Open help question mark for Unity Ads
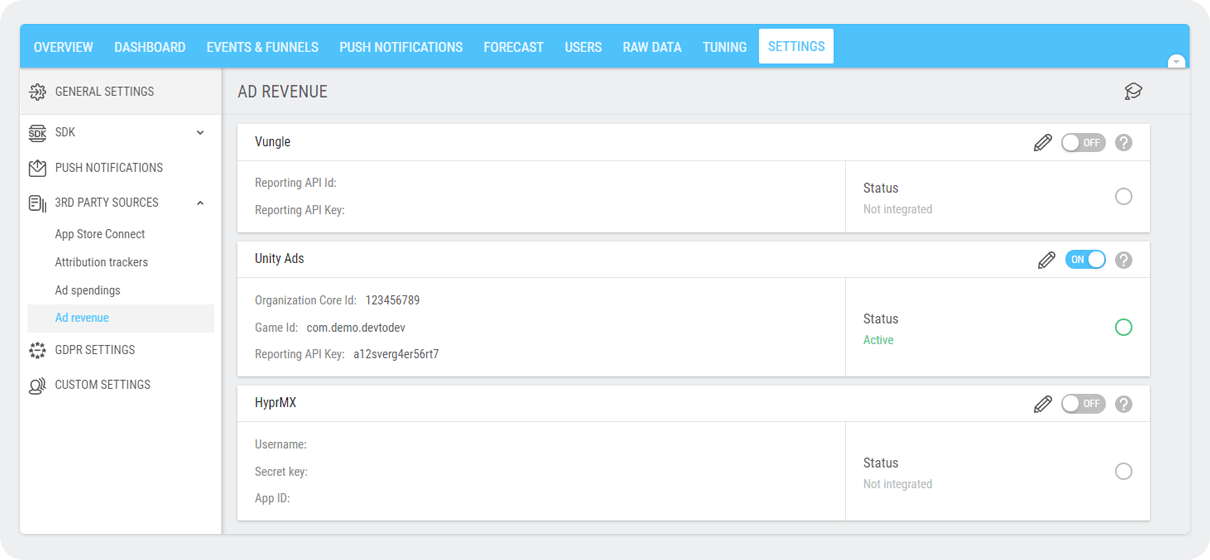This screenshot has height=560, width=1210. (x=1123, y=260)
